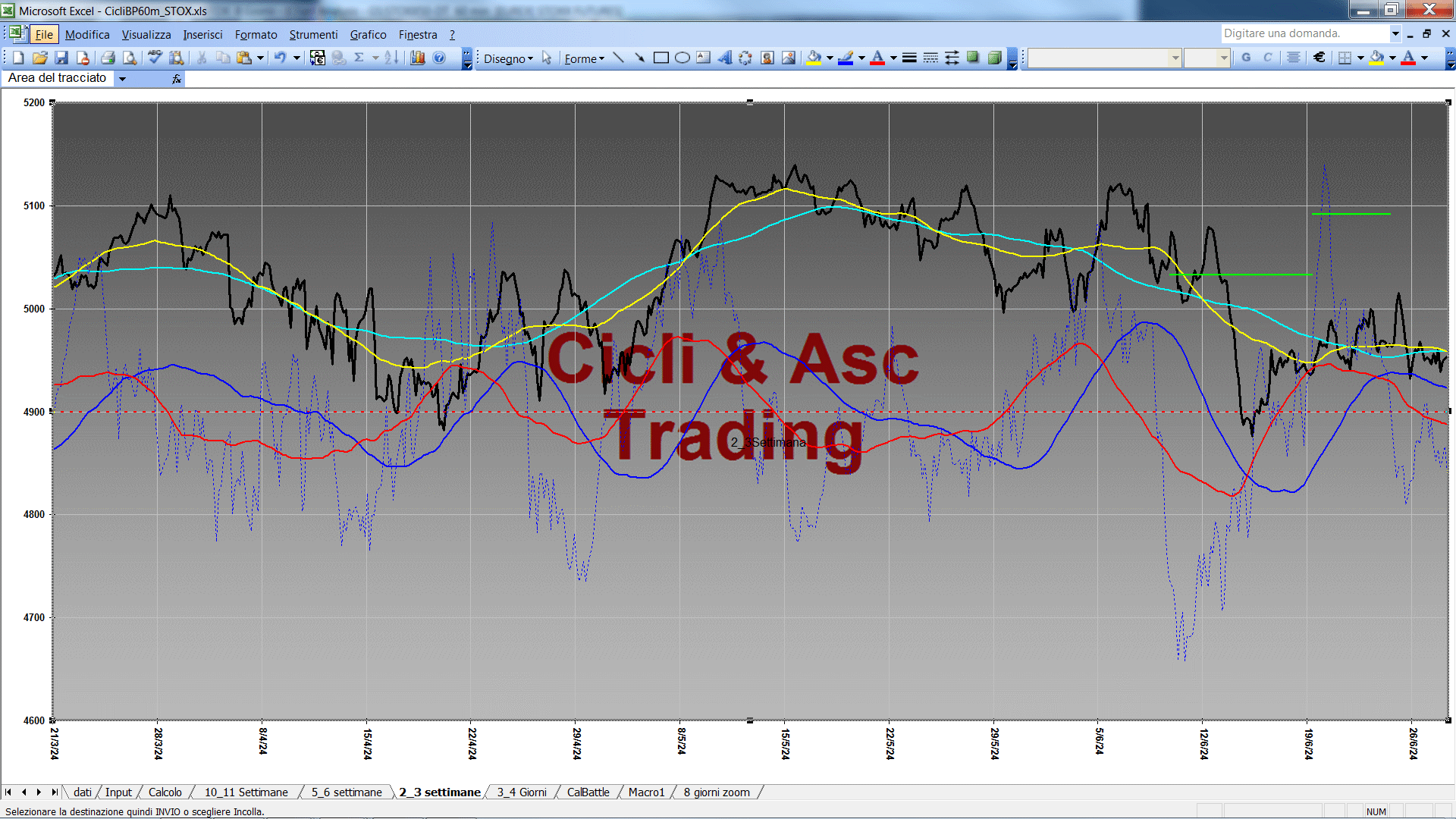Click the fx insert function button
Screen dimensions: 1456x819
point(177,79)
